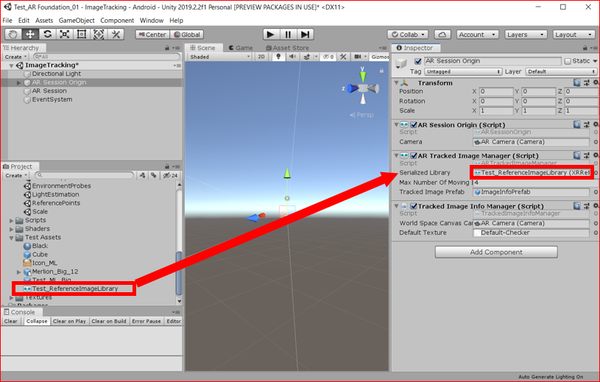Click the scene camera settings icon

click(x=357, y=57)
